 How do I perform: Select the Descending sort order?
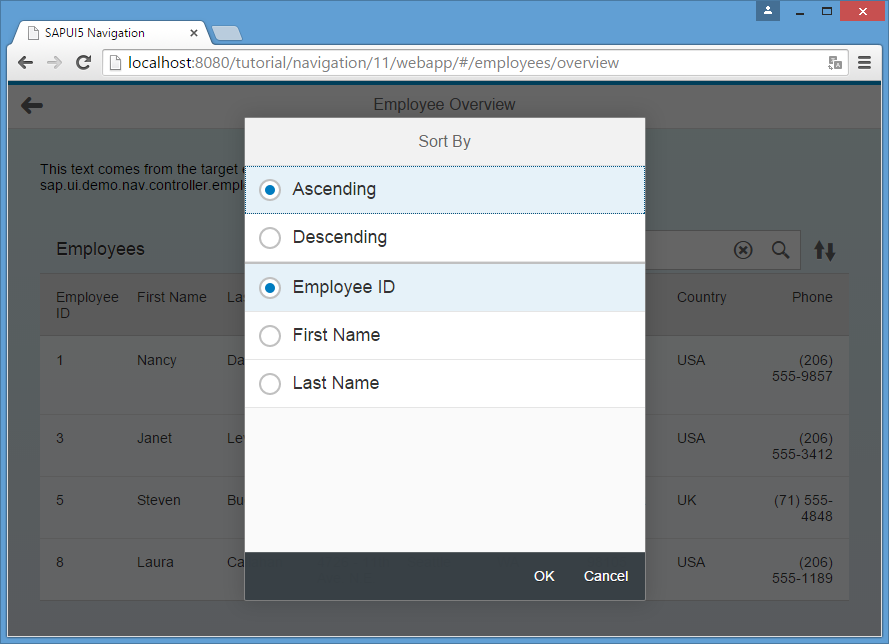click(270, 238)
